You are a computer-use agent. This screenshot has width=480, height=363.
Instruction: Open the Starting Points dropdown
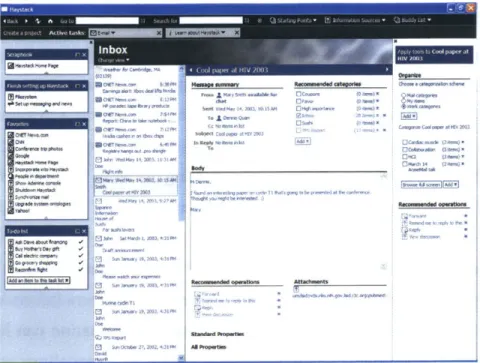[x=293, y=20]
